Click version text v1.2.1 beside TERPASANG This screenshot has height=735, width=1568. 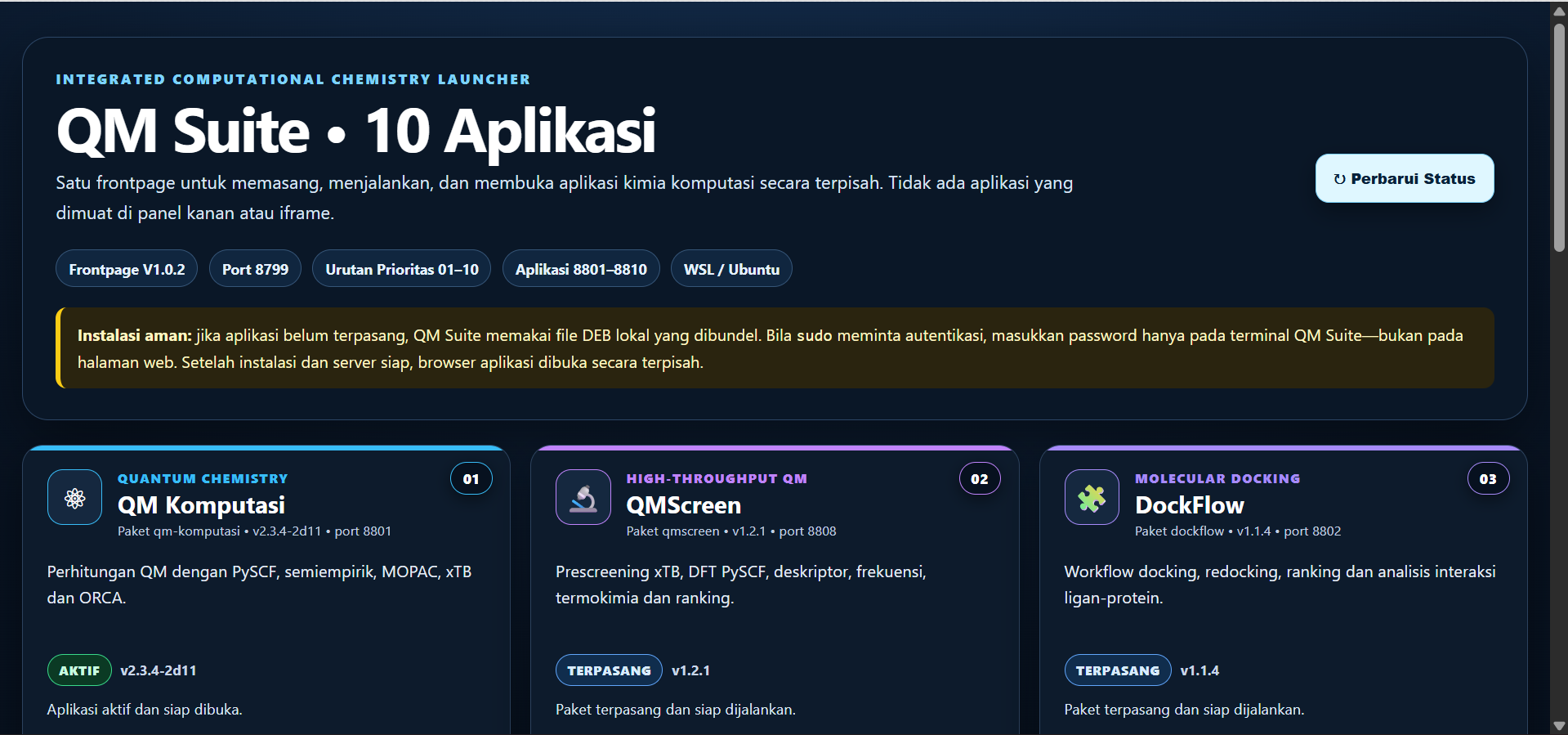pyautogui.click(x=690, y=670)
